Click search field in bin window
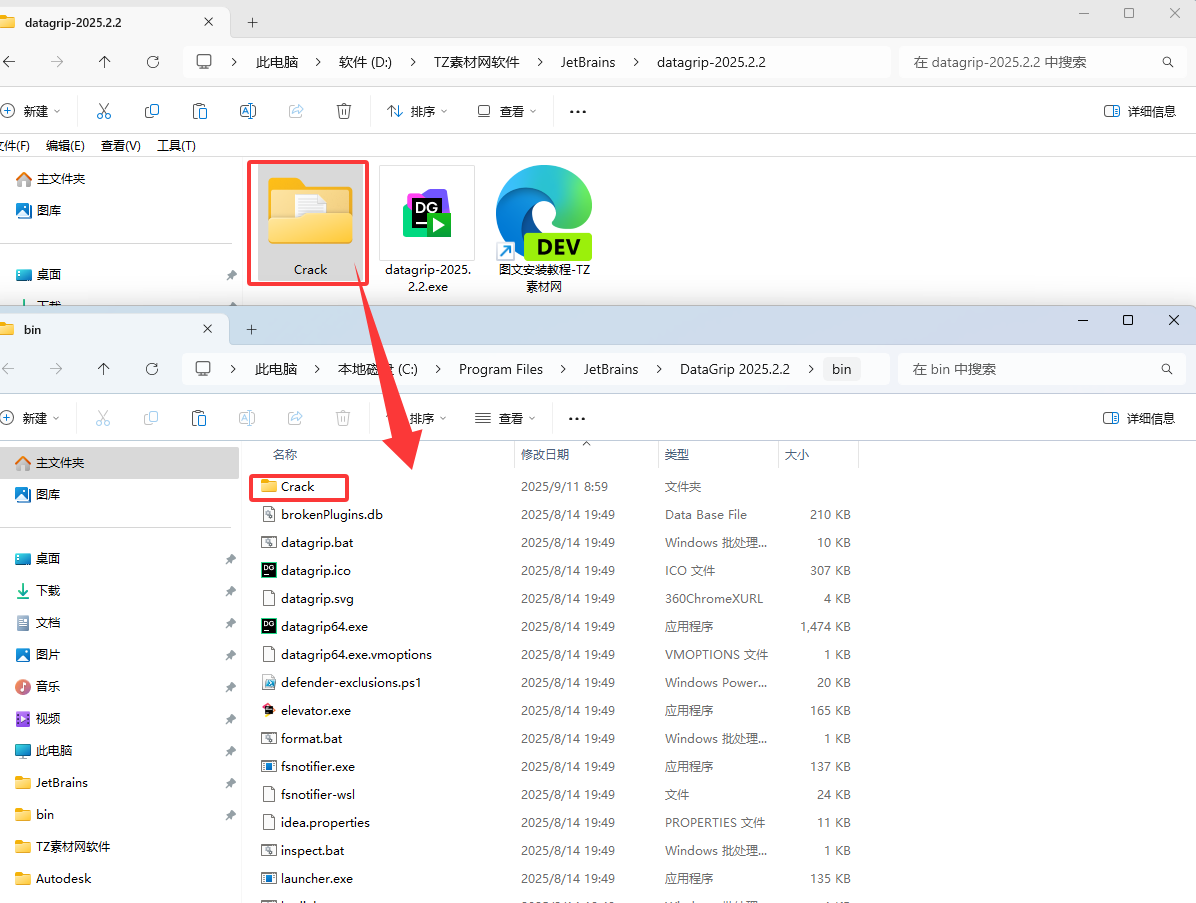Viewport: 1196px width, 903px height. [1039, 369]
